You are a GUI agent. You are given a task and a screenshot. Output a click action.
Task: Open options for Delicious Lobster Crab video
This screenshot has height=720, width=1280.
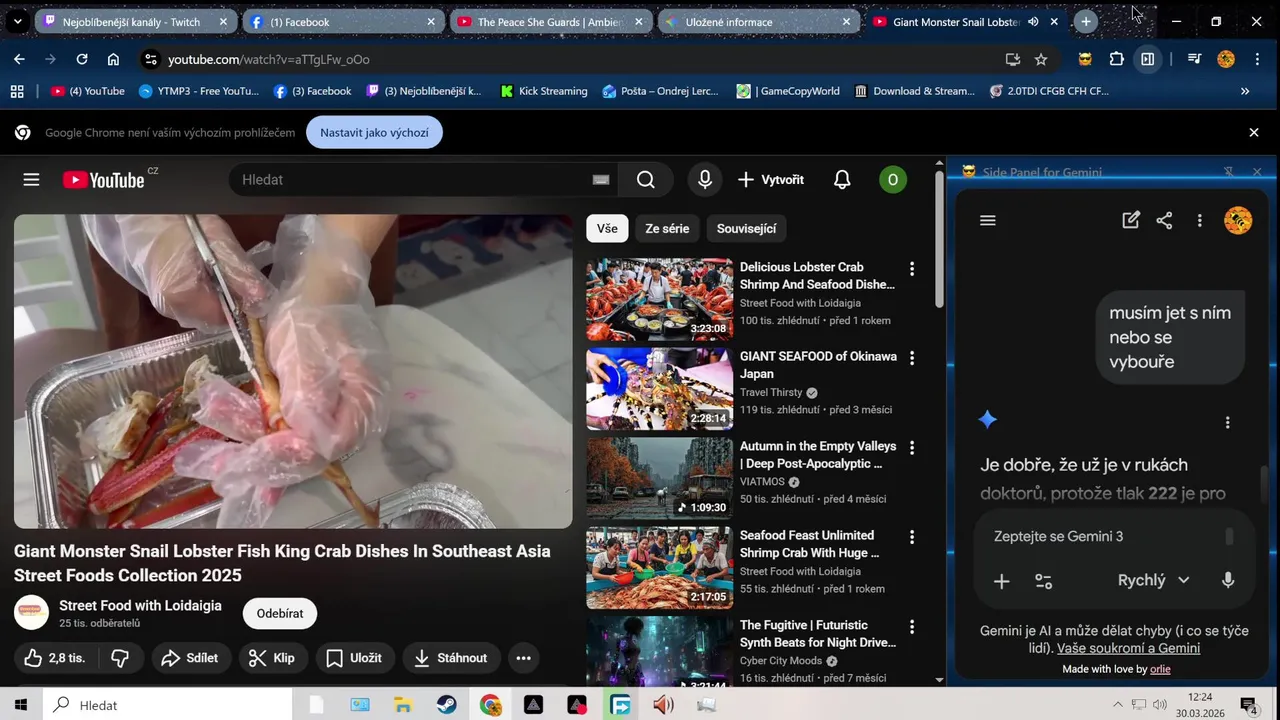tap(911, 269)
